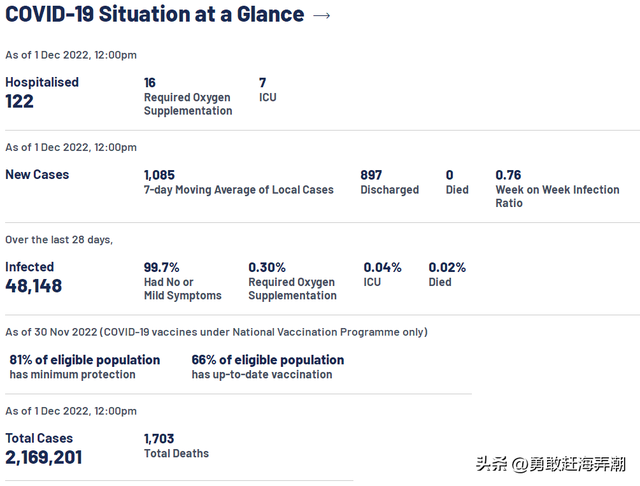
Task: Click 66% of eligible population up-to-date vaccination
Action: [267, 366]
